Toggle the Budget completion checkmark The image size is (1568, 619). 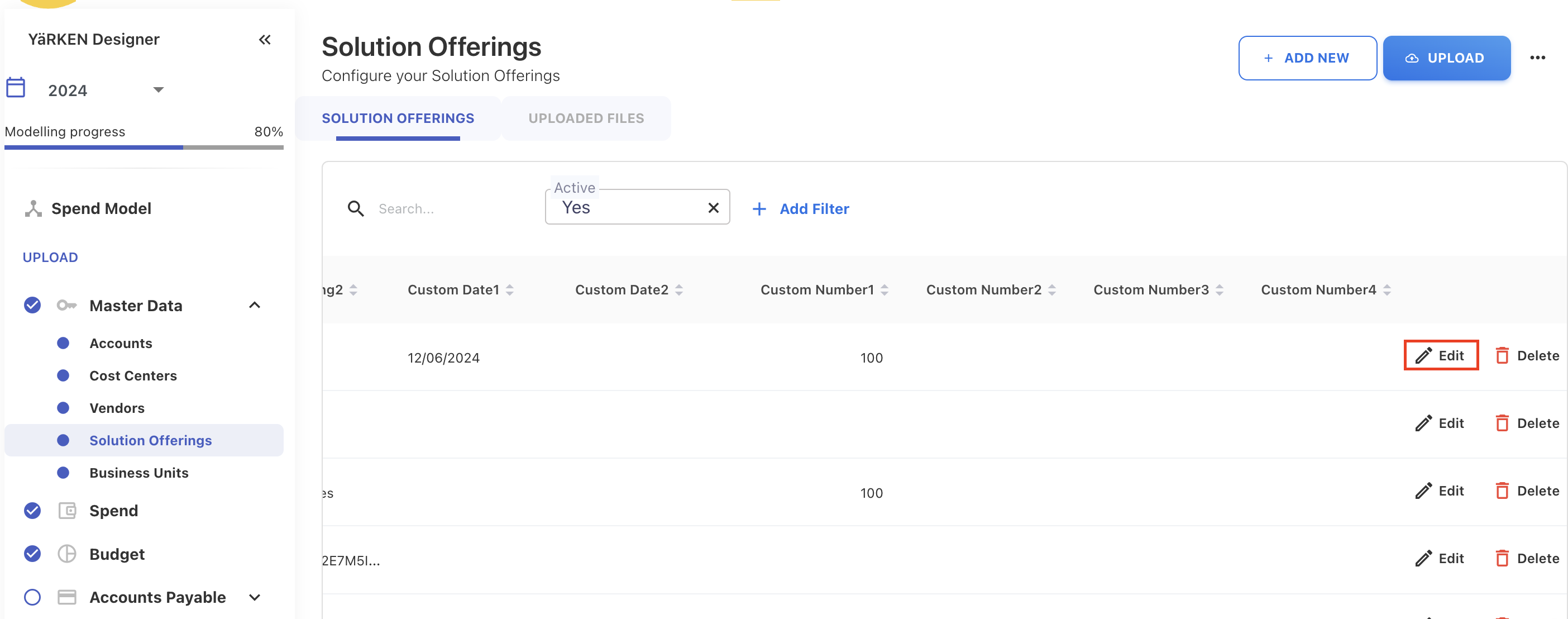pos(32,554)
